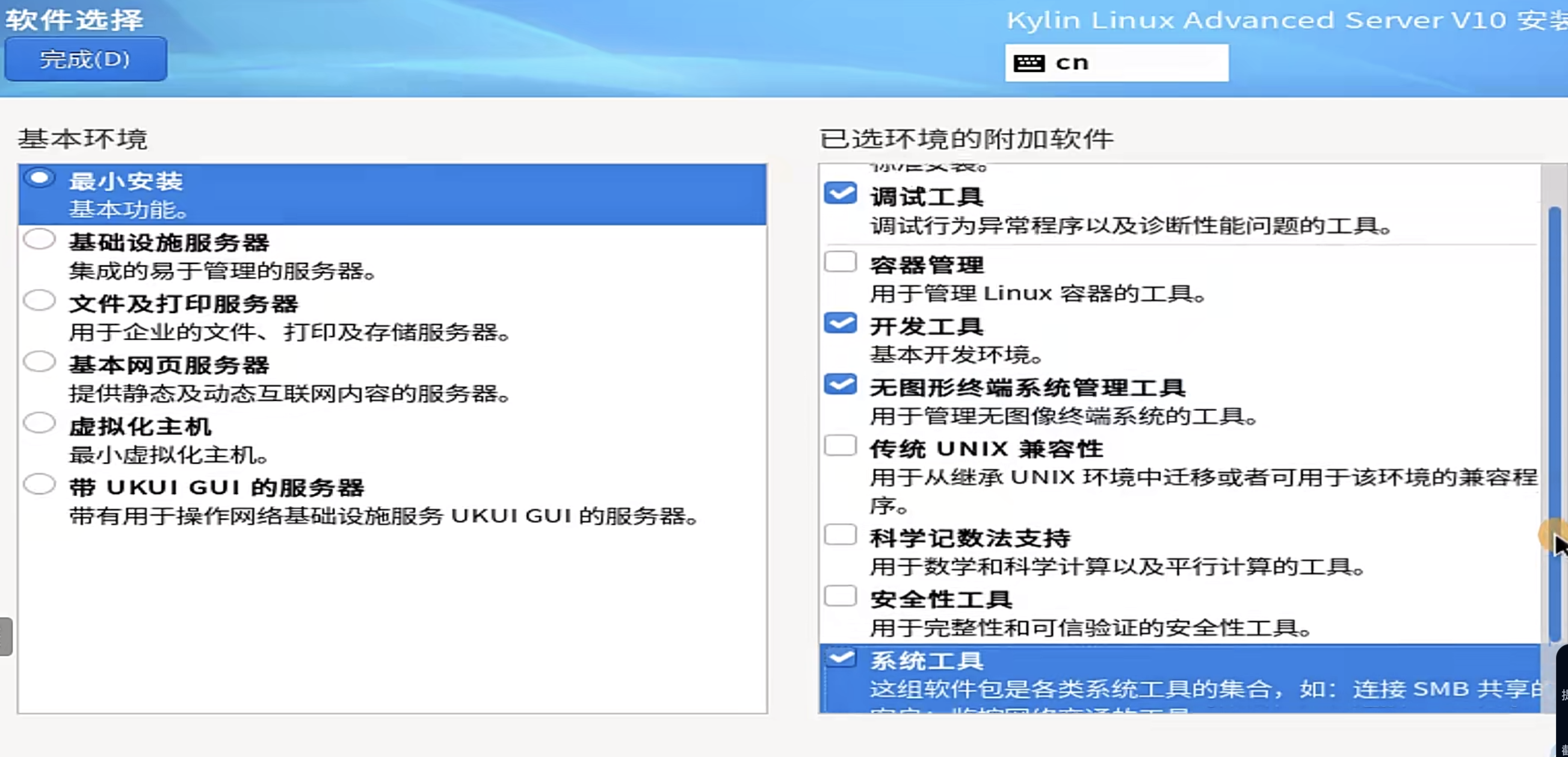
Task: Click text 用于完整性和可信验证的安全性工具。
Action: click(1091, 628)
